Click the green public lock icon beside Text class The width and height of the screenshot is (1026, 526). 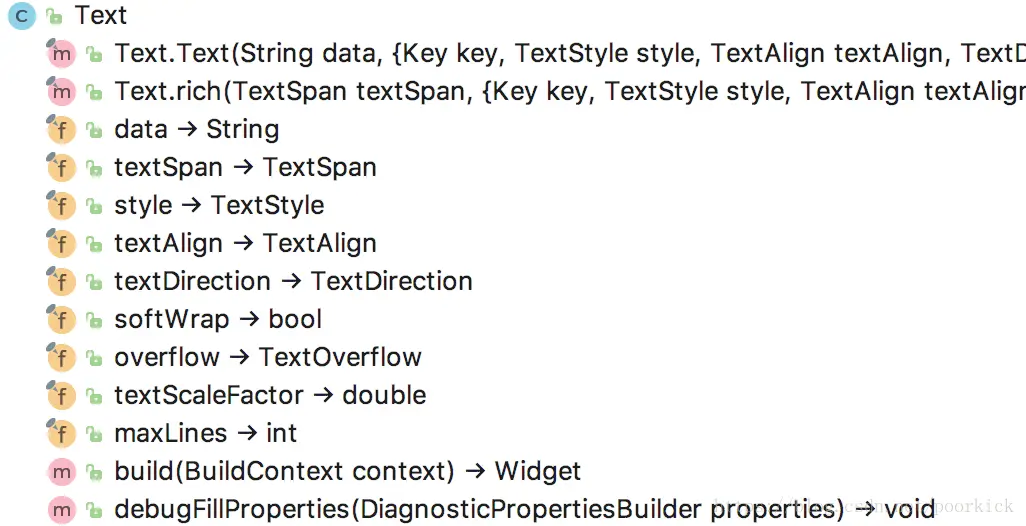point(54,16)
